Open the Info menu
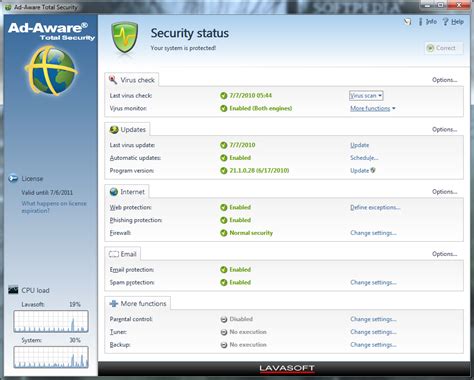This screenshot has width=474, height=380. tap(428, 22)
